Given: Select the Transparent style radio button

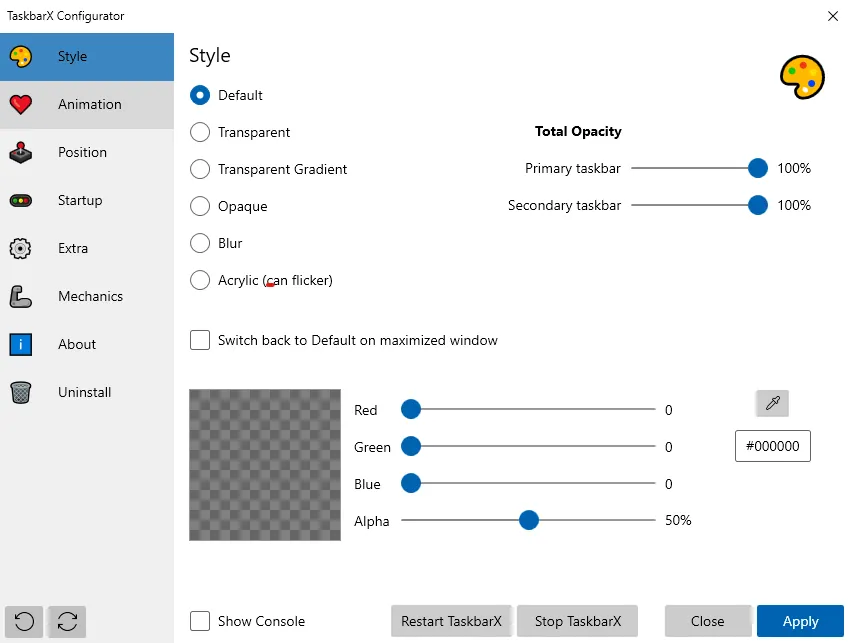Looking at the screenshot, I should click(200, 132).
